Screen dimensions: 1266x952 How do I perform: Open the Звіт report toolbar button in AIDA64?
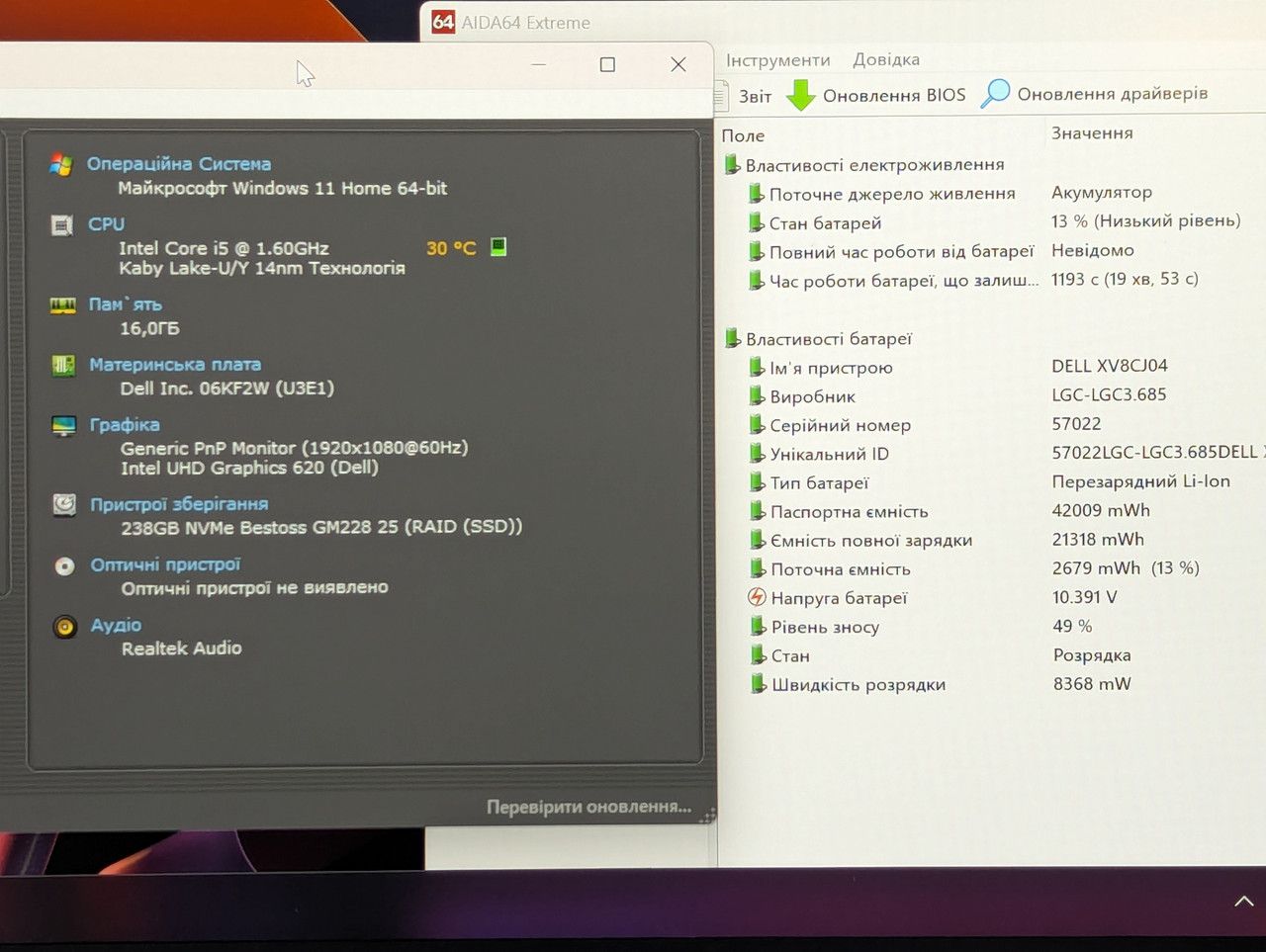click(744, 96)
